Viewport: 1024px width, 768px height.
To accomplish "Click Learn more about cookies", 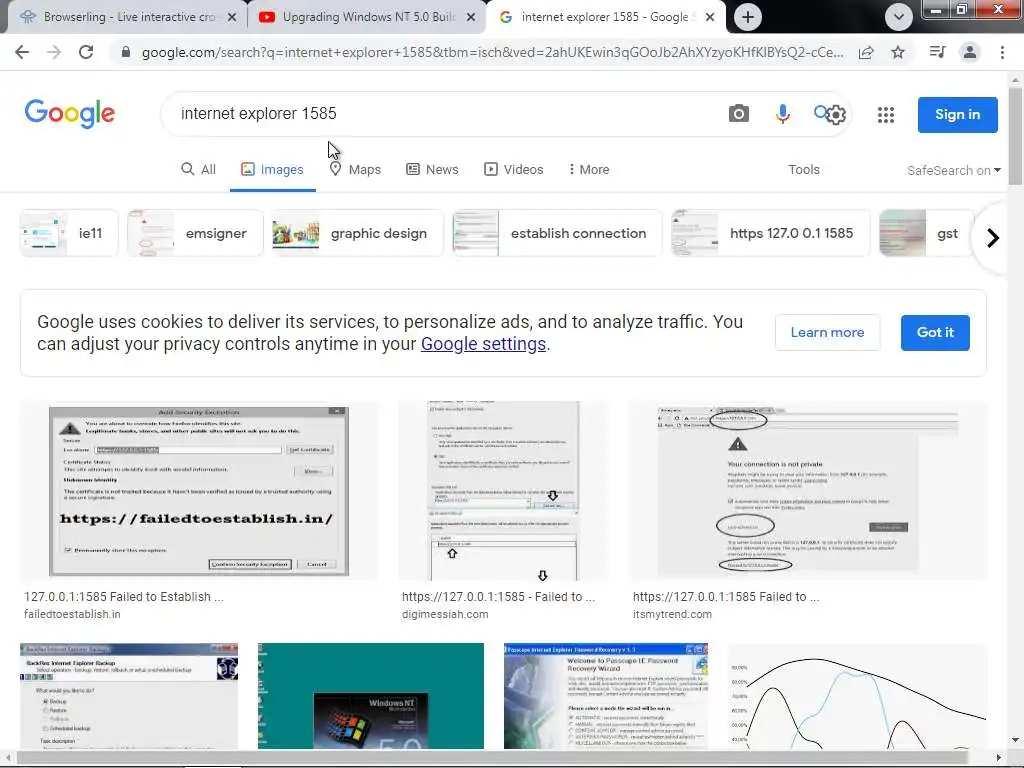I will 827,332.
